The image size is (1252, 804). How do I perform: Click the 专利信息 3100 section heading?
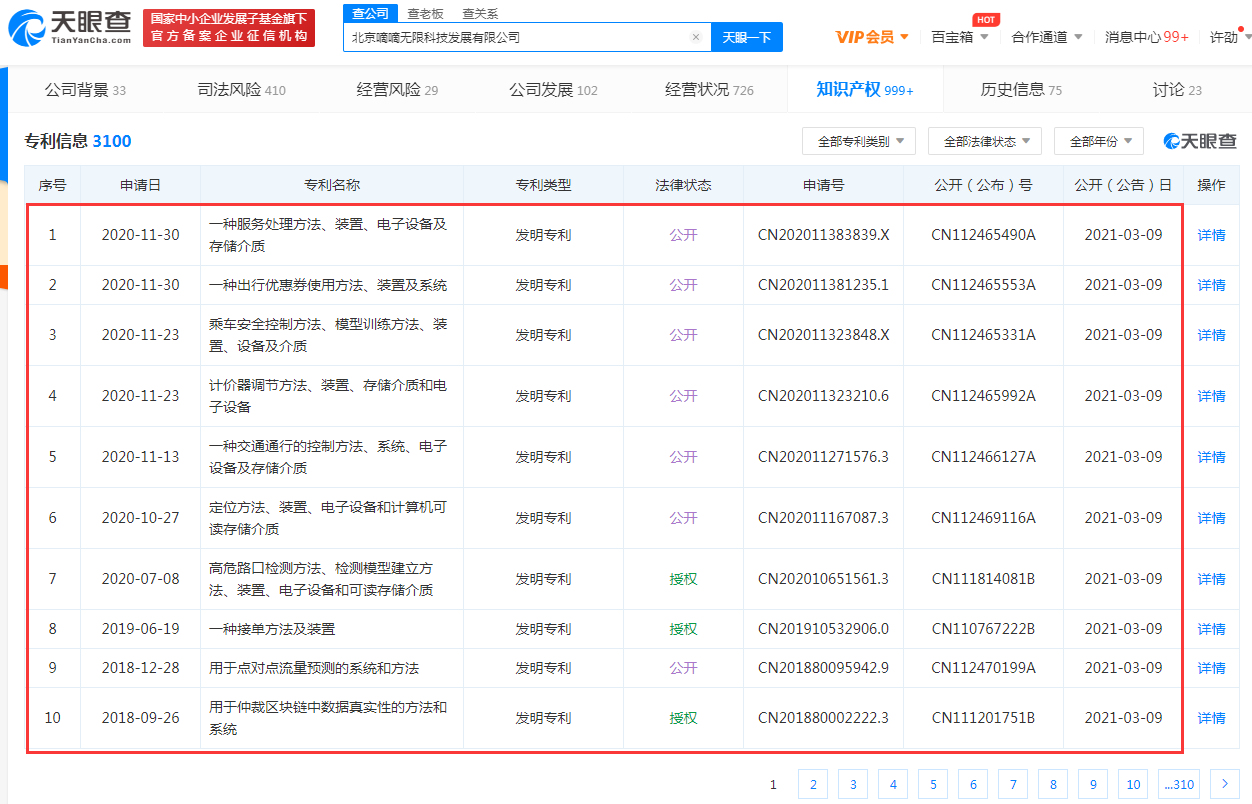pyautogui.click(x=78, y=141)
